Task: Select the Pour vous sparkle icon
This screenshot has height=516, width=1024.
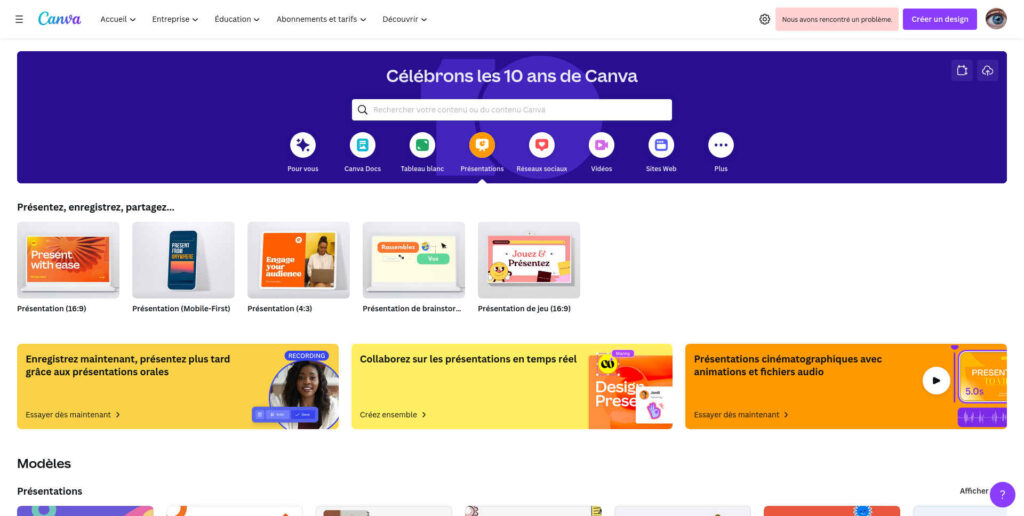Action: tap(302, 145)
